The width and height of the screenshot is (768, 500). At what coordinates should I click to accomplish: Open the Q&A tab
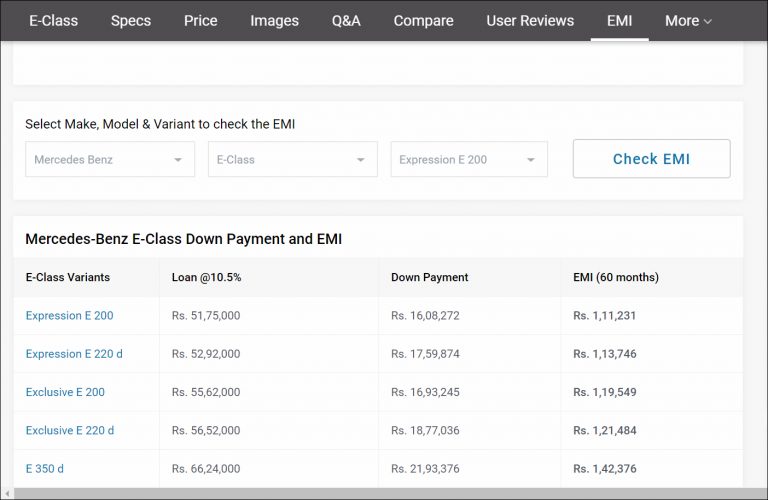(346, 21)
